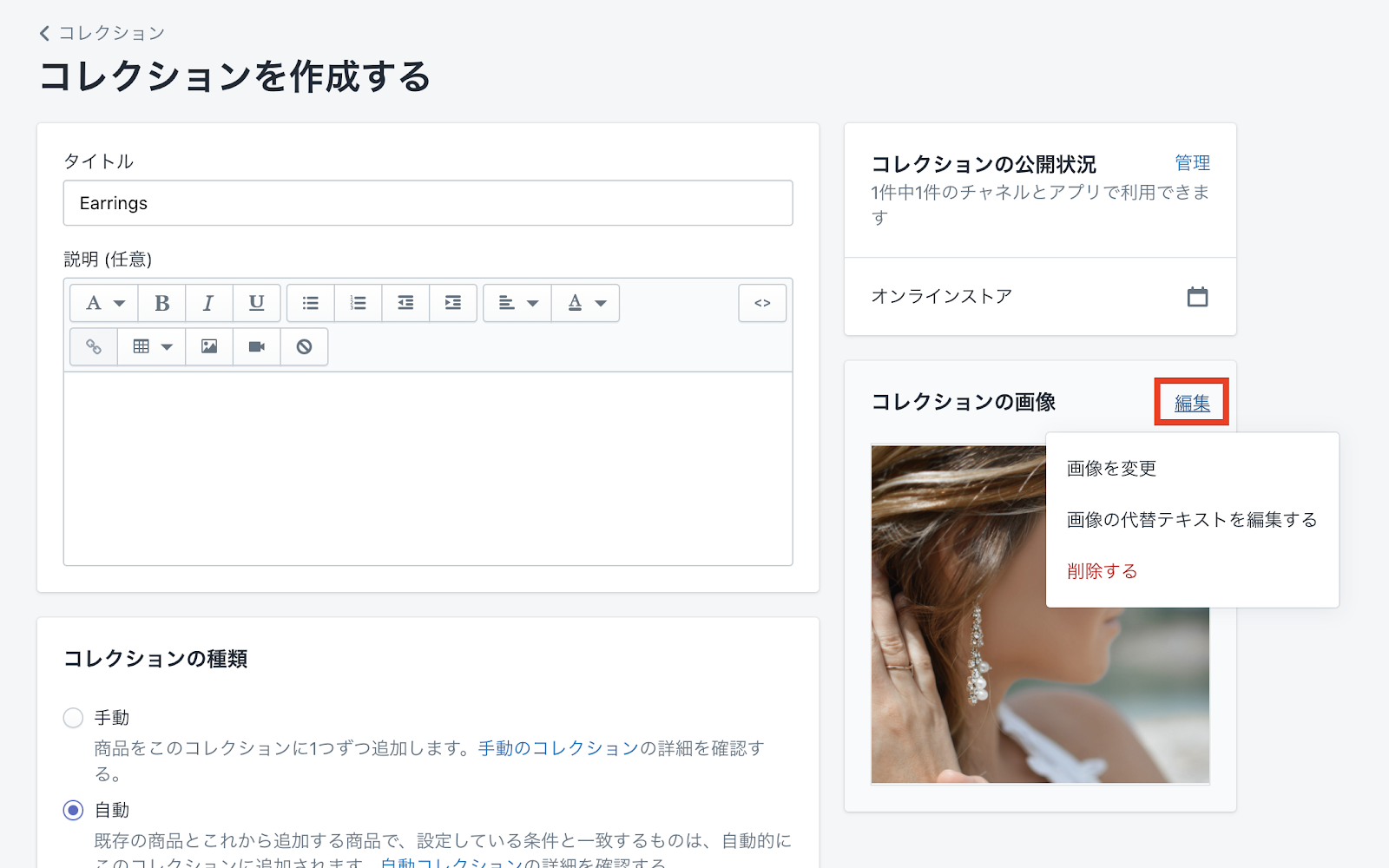This screenshot has width=1389, height=868.
Task: Insert a video in description
Action: tap(257, 346)
